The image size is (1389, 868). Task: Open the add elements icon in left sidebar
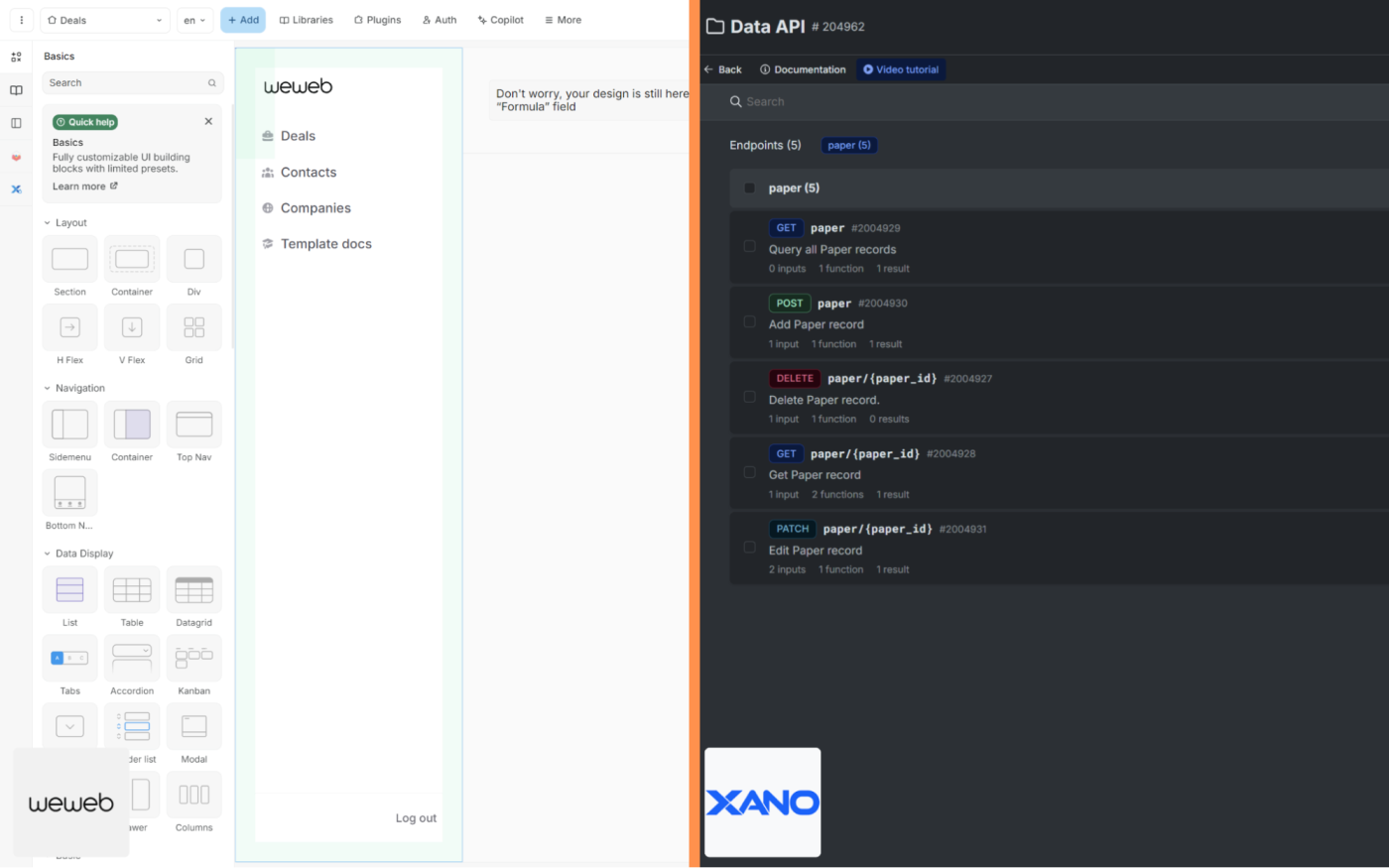16,57
